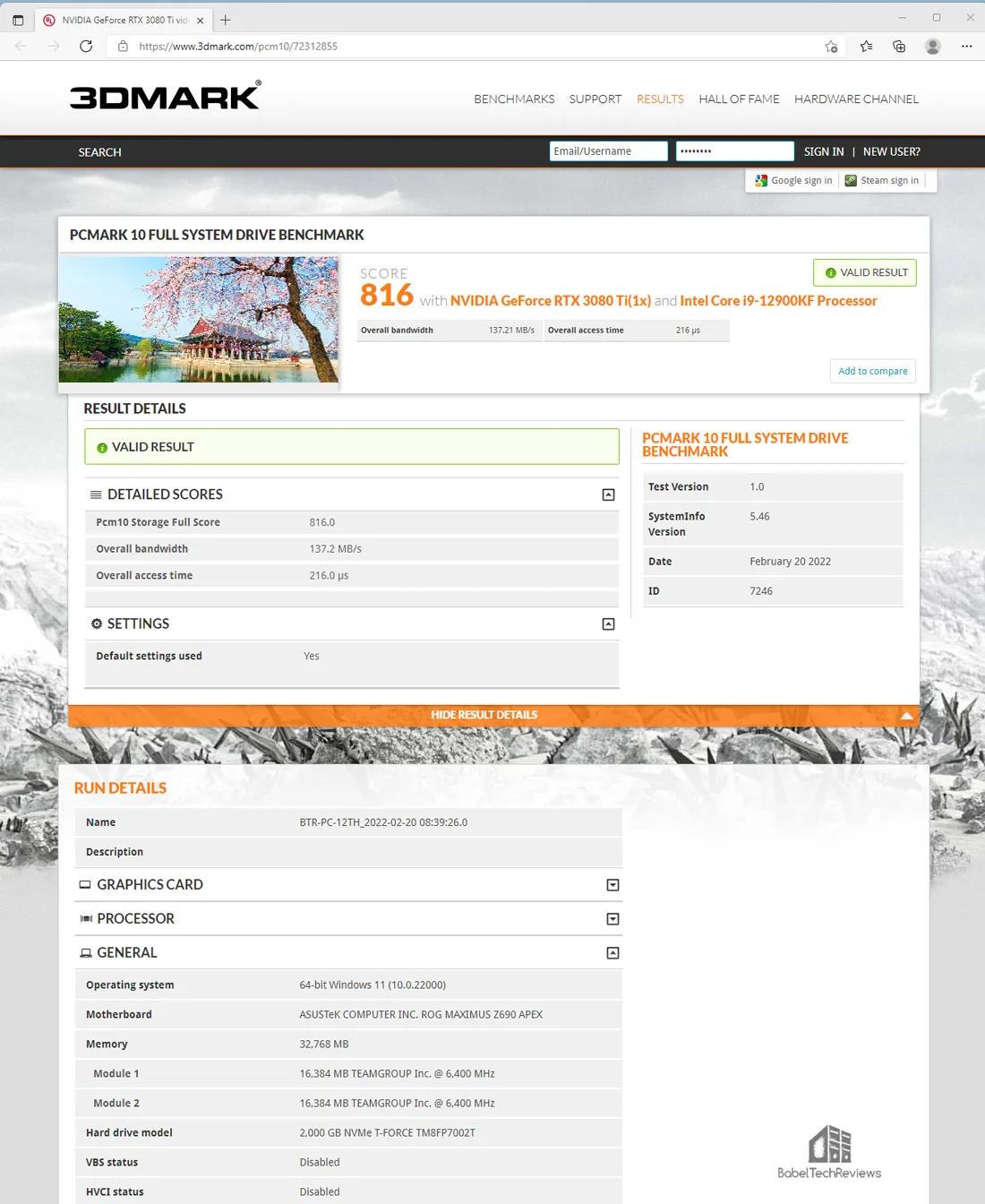985x1204 pixels.
Task: Open the Benchmarks menu
Action: tap(514, 99)
